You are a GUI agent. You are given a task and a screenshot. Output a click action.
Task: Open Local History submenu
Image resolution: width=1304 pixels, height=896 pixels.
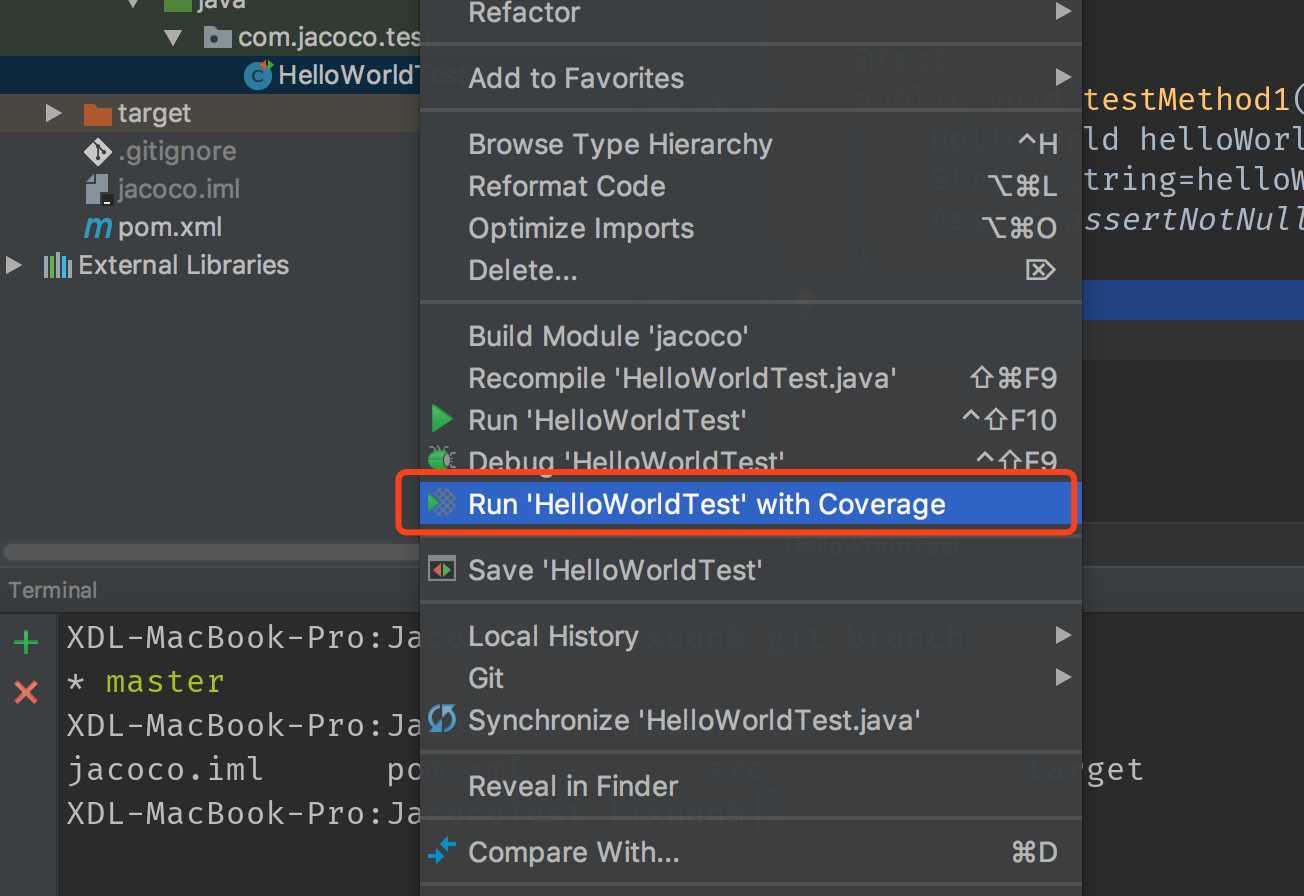[750, 636]
